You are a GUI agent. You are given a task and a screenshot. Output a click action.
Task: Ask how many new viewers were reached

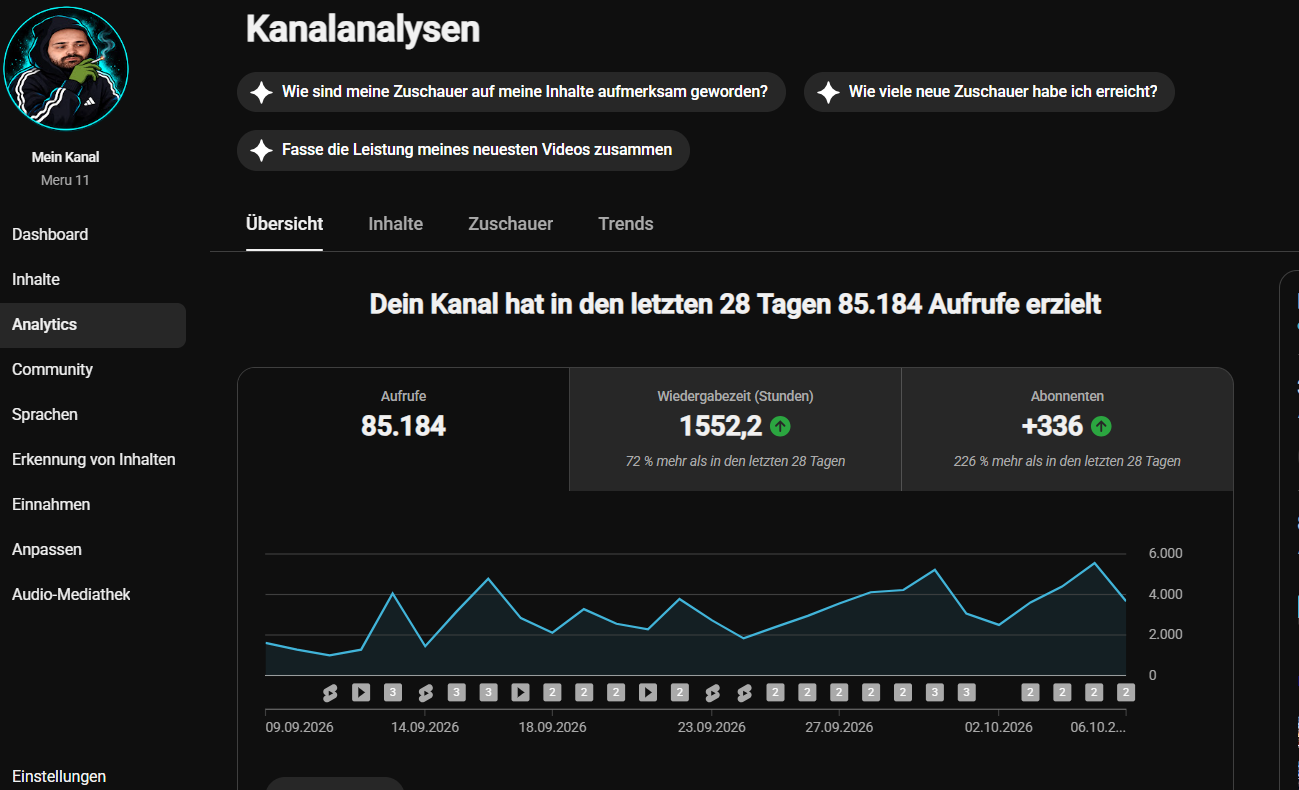click(x=989, y=92)
